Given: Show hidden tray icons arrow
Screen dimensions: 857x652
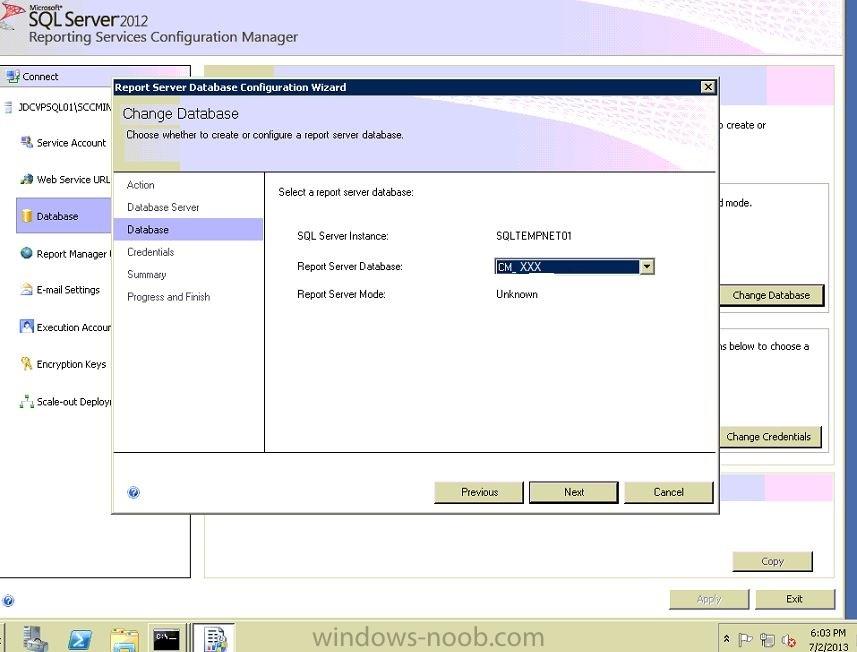Looking at the screenshot, I should 726,638.
